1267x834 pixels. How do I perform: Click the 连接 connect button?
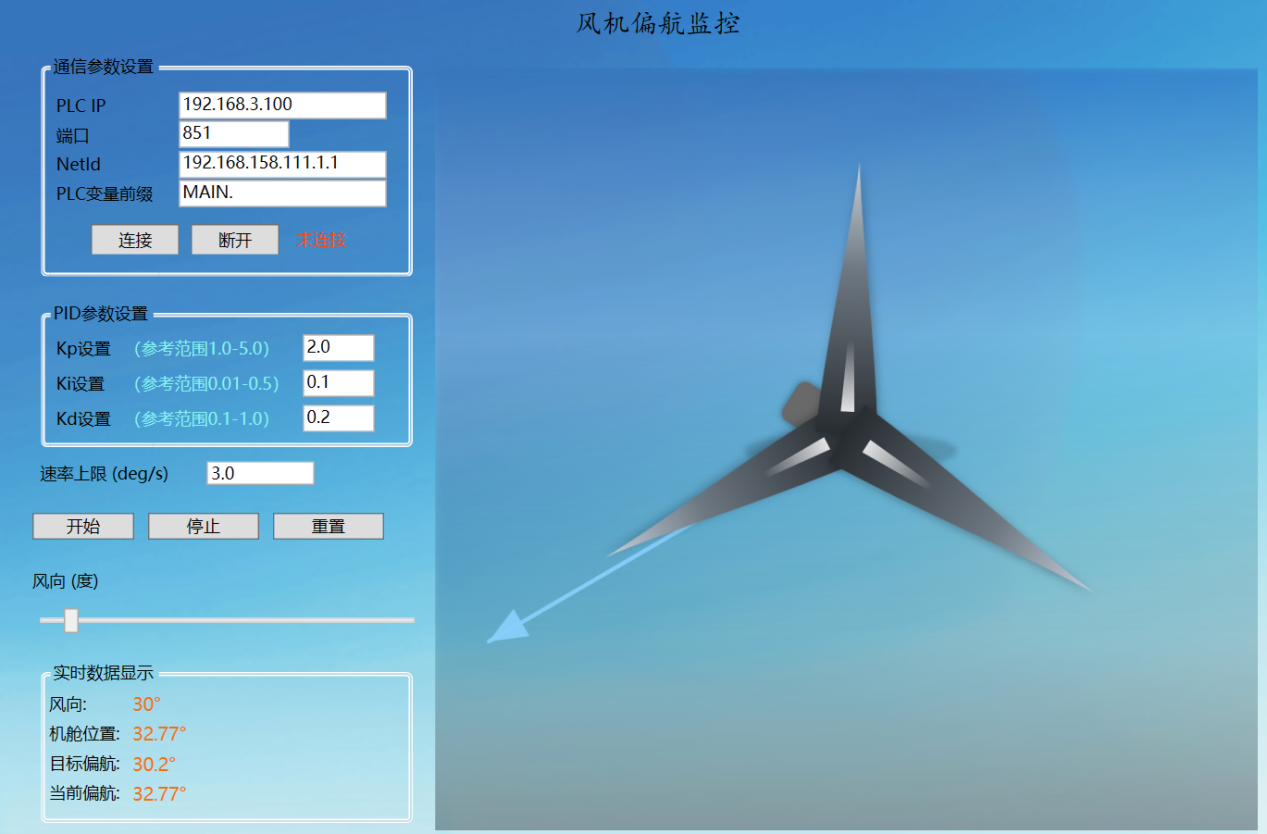point(135,240)
